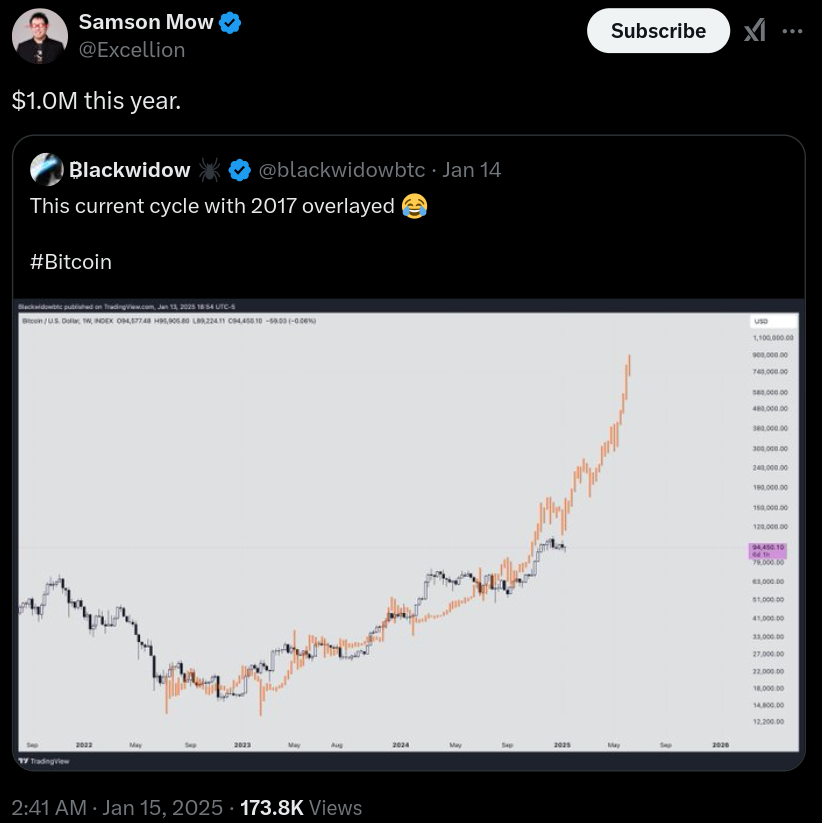The image size is (822, 823).
Task: Open the @blackwidowbtc handle
Action: tap(342, 170)
